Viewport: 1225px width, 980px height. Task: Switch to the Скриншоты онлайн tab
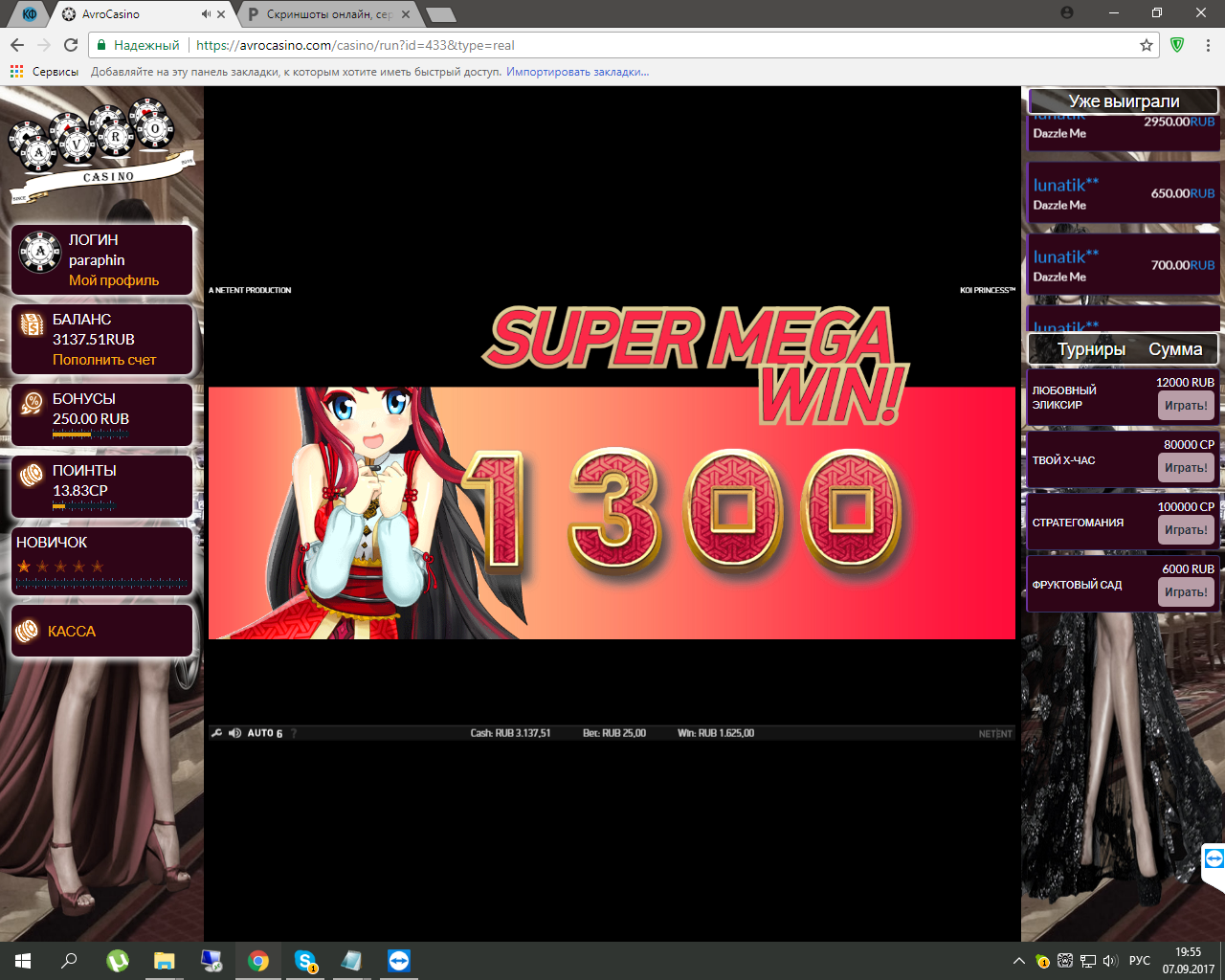pos(328,14)
